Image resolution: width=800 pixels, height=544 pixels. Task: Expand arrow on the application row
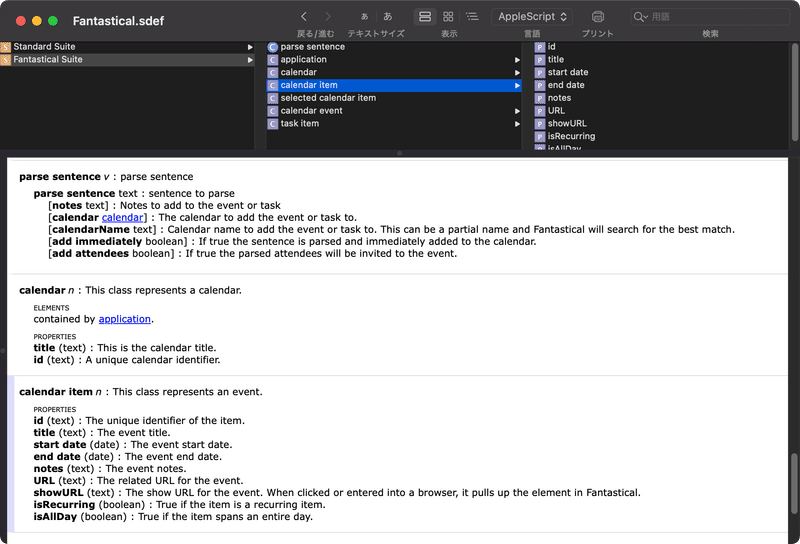pos(517,60)
